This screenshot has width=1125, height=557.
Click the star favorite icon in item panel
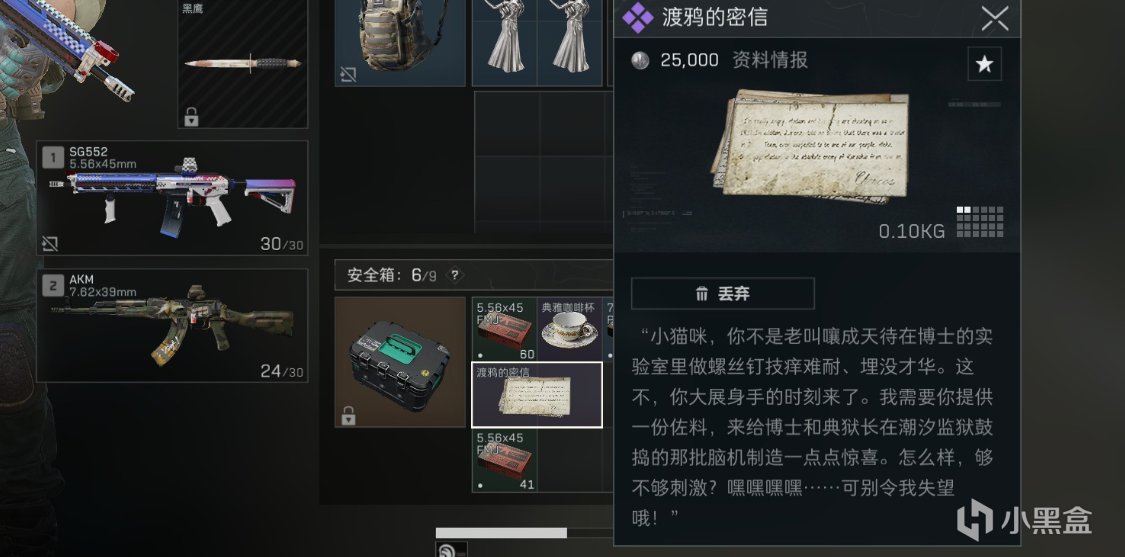(x=984, y=65)
